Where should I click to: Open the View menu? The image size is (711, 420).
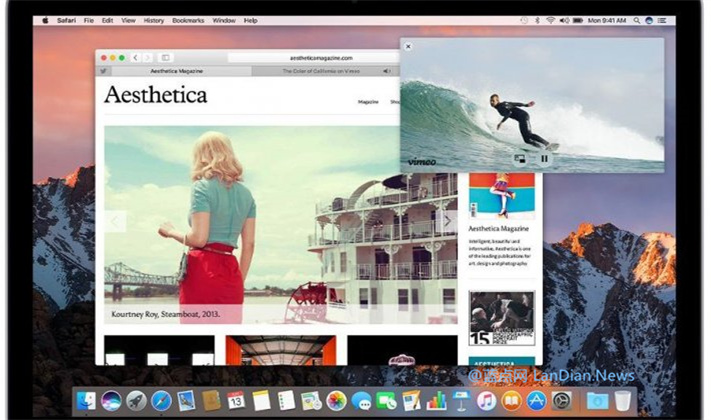pos(128,20)
